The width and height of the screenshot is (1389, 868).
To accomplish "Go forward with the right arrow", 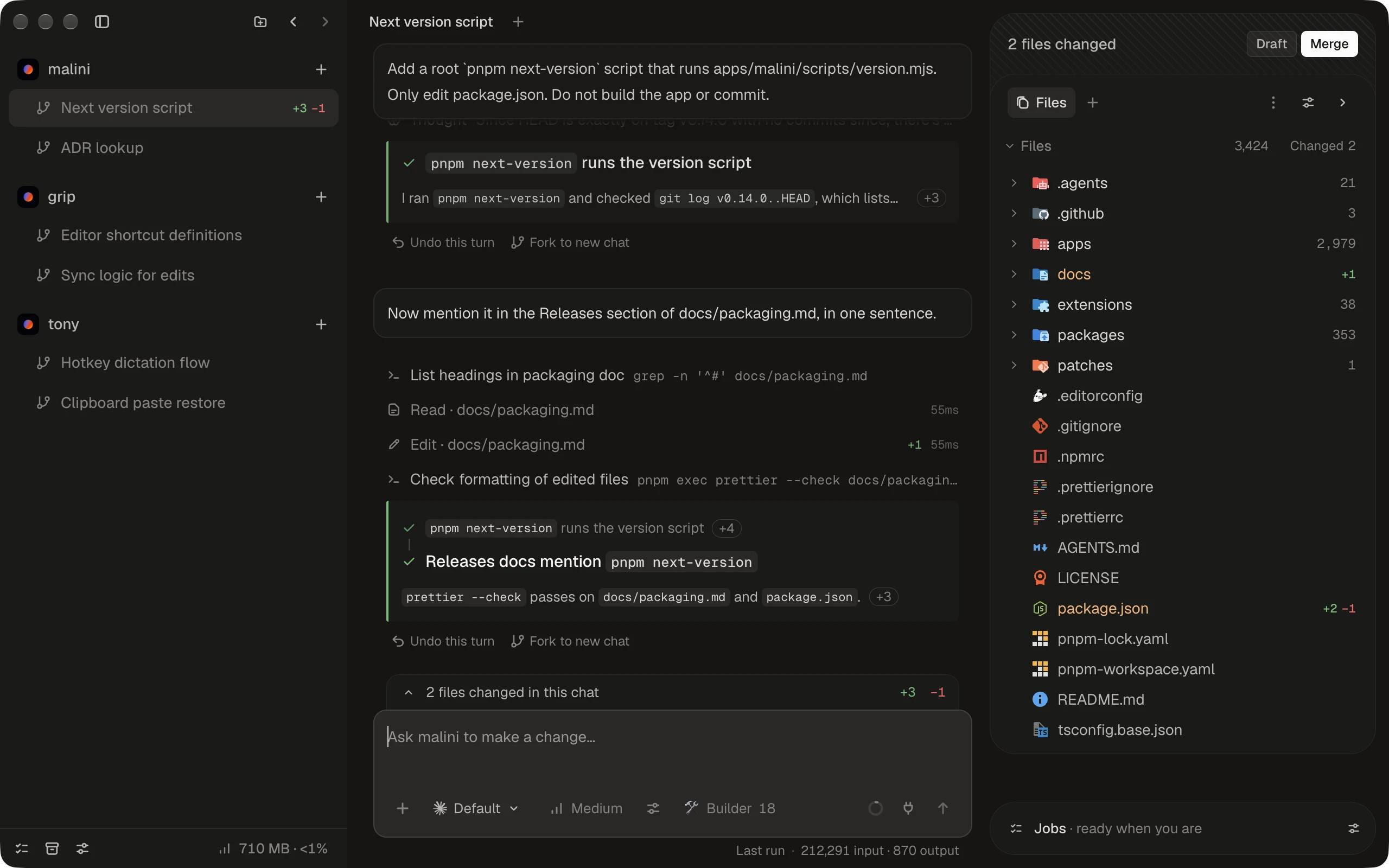I will (x=326, y=22).
